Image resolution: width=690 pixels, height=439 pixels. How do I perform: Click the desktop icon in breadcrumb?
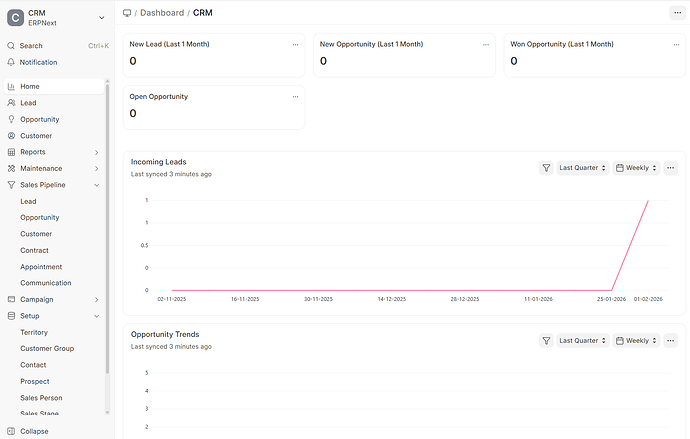click(x=127, y=13)
